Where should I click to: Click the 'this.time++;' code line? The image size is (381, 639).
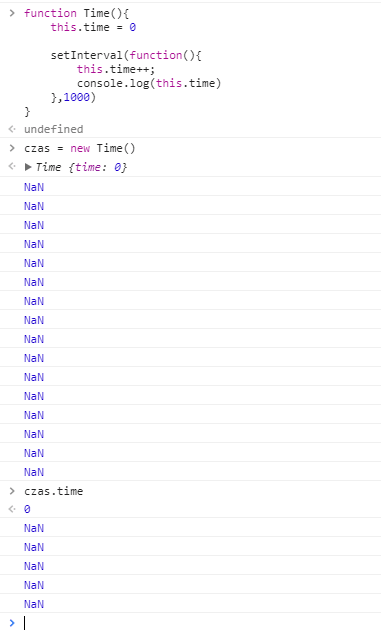pyautogui.click(x=116, y=69)
